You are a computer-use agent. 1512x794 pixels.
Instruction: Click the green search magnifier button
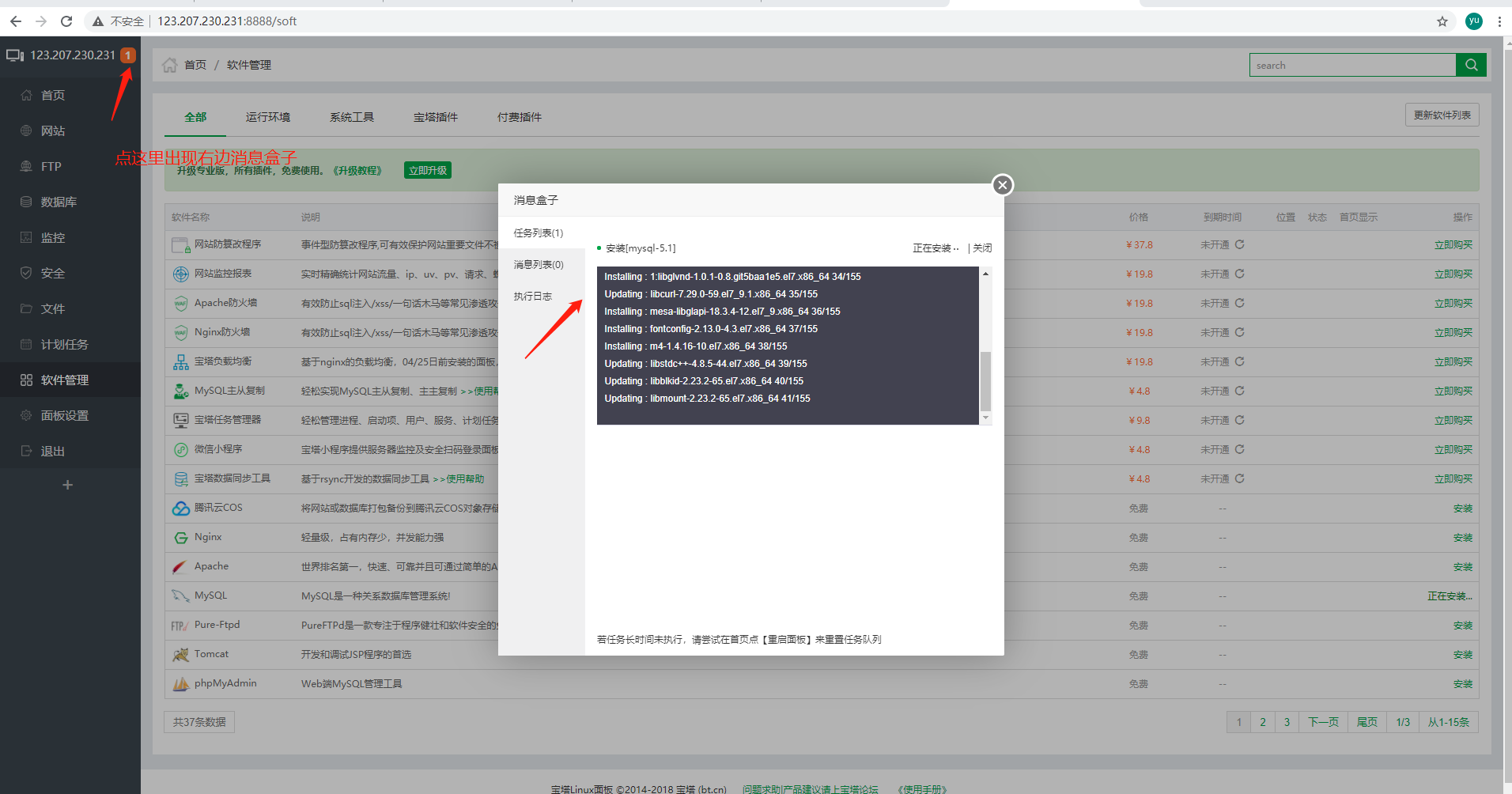click(1471, 65)
